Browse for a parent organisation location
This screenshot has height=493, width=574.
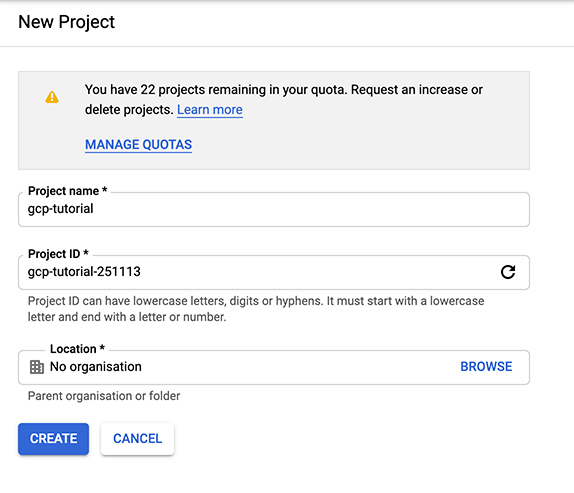(x=486, y=367)
